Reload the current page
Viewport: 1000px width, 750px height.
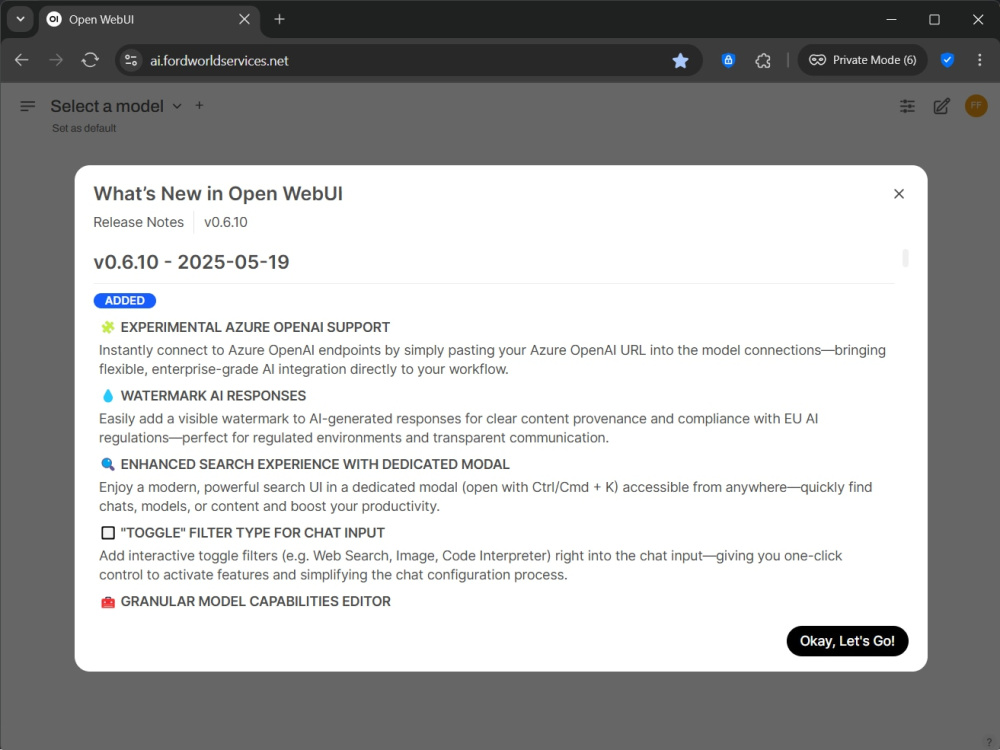point(90,60)
